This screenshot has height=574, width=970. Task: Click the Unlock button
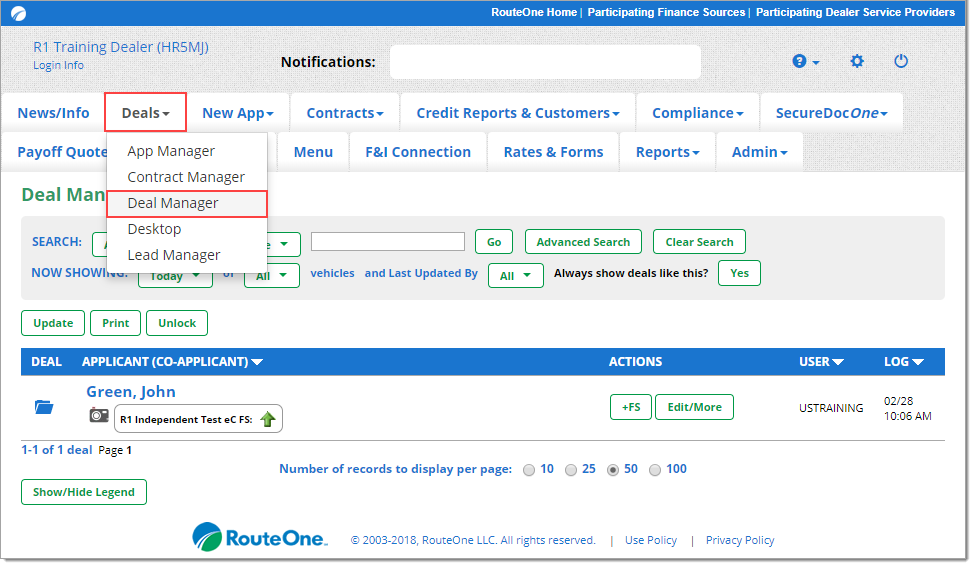click(x=177, y=323)
